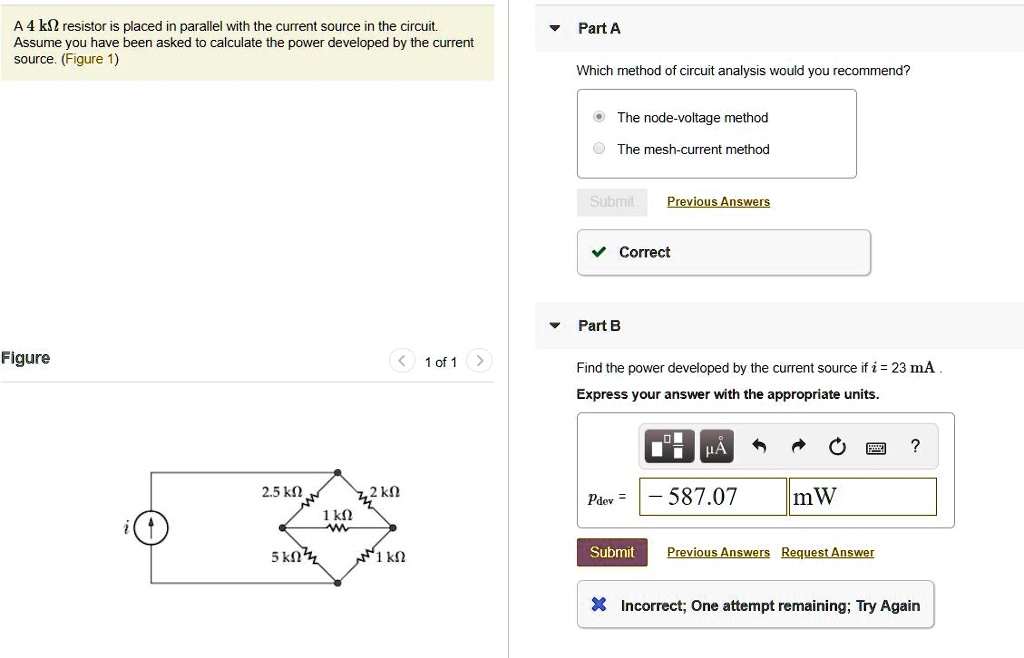Viewport: 1024px width, 658px height.
Task: Click Request Answer for Part B
Action: pos(827,552)
